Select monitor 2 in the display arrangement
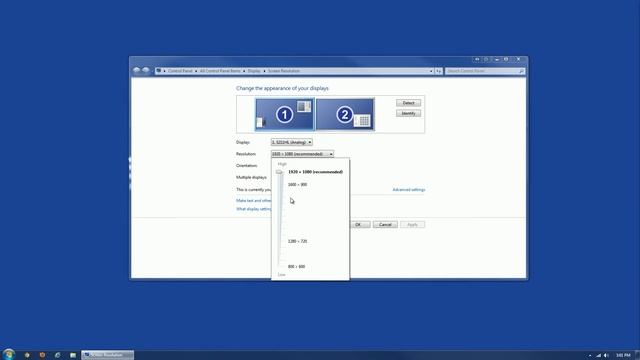Viewport: 640px width, 360px height. [x=345, y=114]
